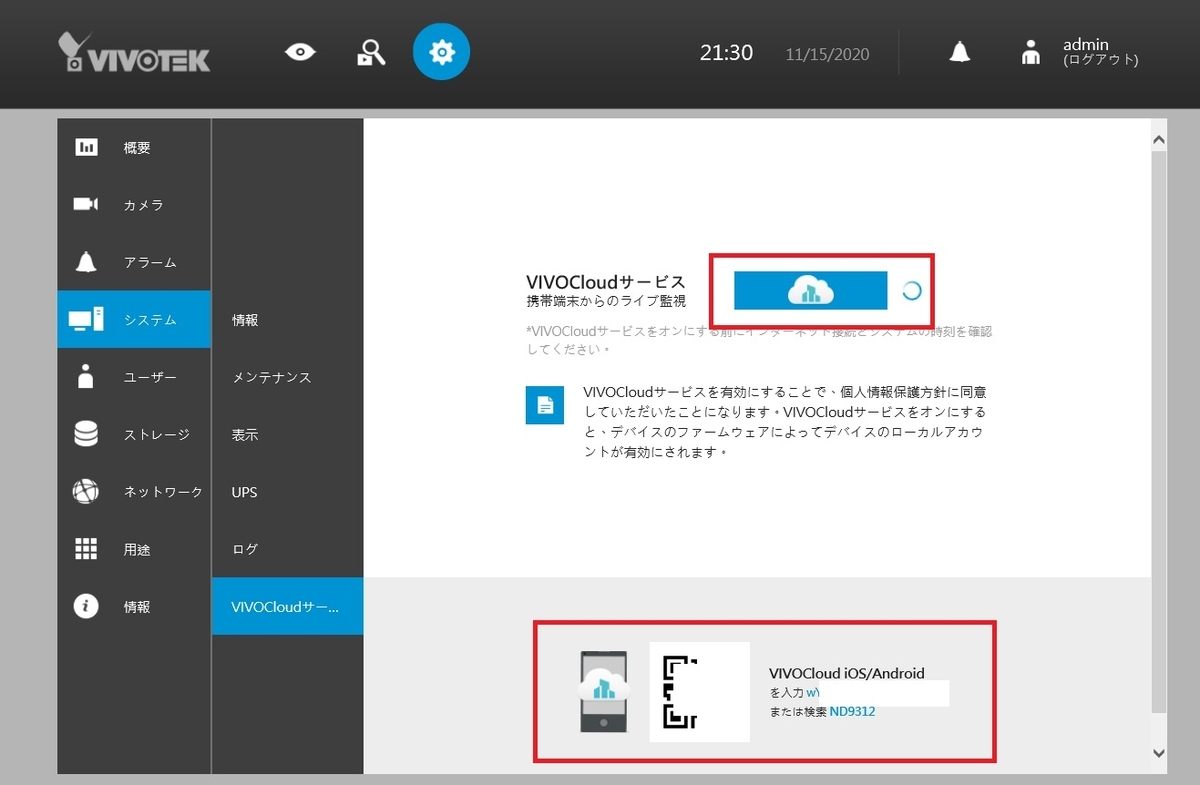This screenshot has width=1200, height=785.
Task: Click the admin username text
Action: [1085, 45]
